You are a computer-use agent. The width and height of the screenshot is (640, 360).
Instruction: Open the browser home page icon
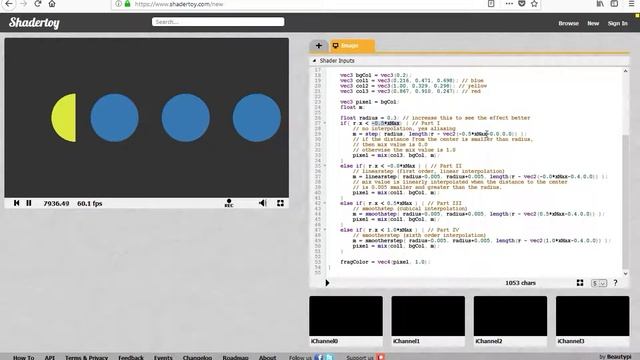tap(52, 4)
